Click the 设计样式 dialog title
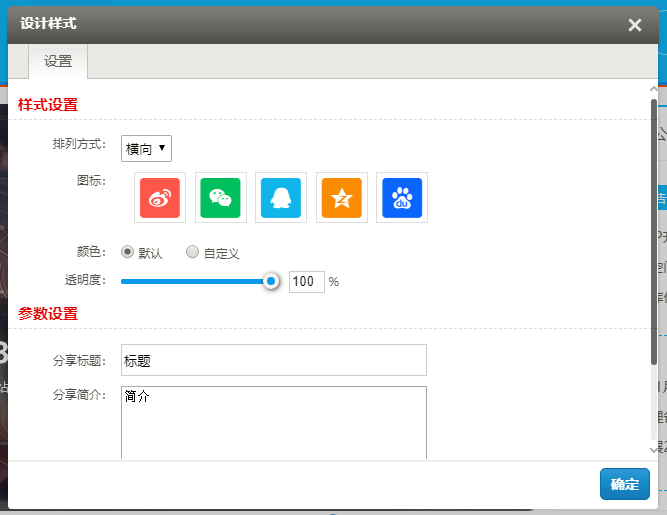667x515 pixels. point(48,23)
